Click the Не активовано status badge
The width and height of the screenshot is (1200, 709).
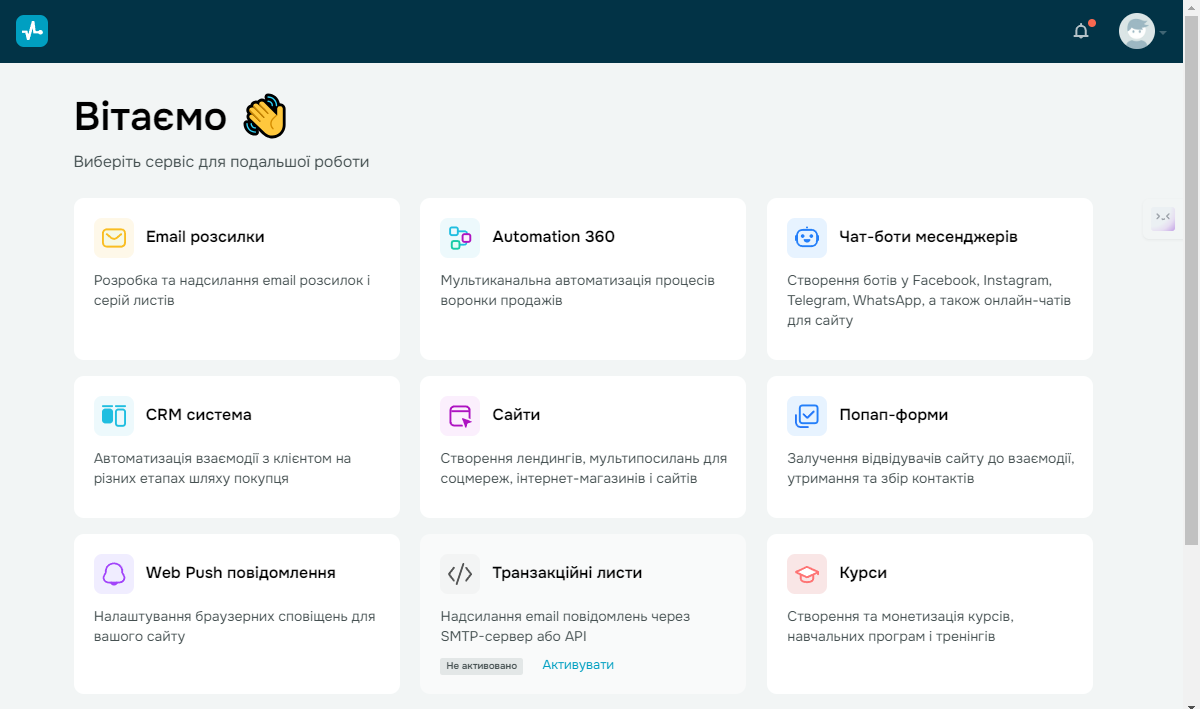[x=481, y=665]
